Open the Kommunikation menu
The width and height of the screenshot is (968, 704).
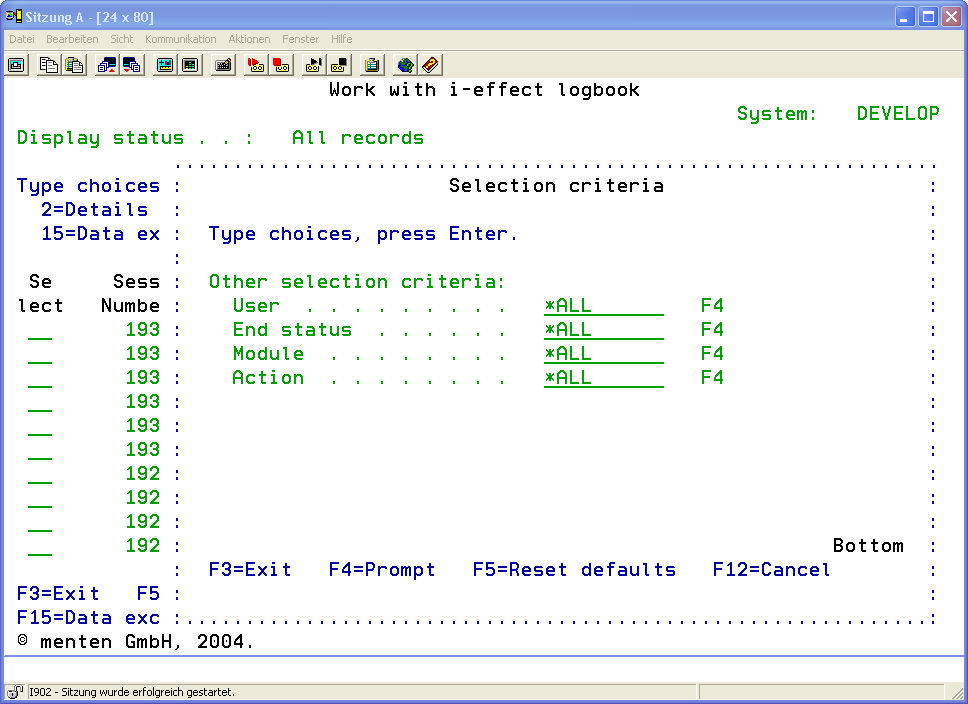pyautogui.click(x=180, y=39)
